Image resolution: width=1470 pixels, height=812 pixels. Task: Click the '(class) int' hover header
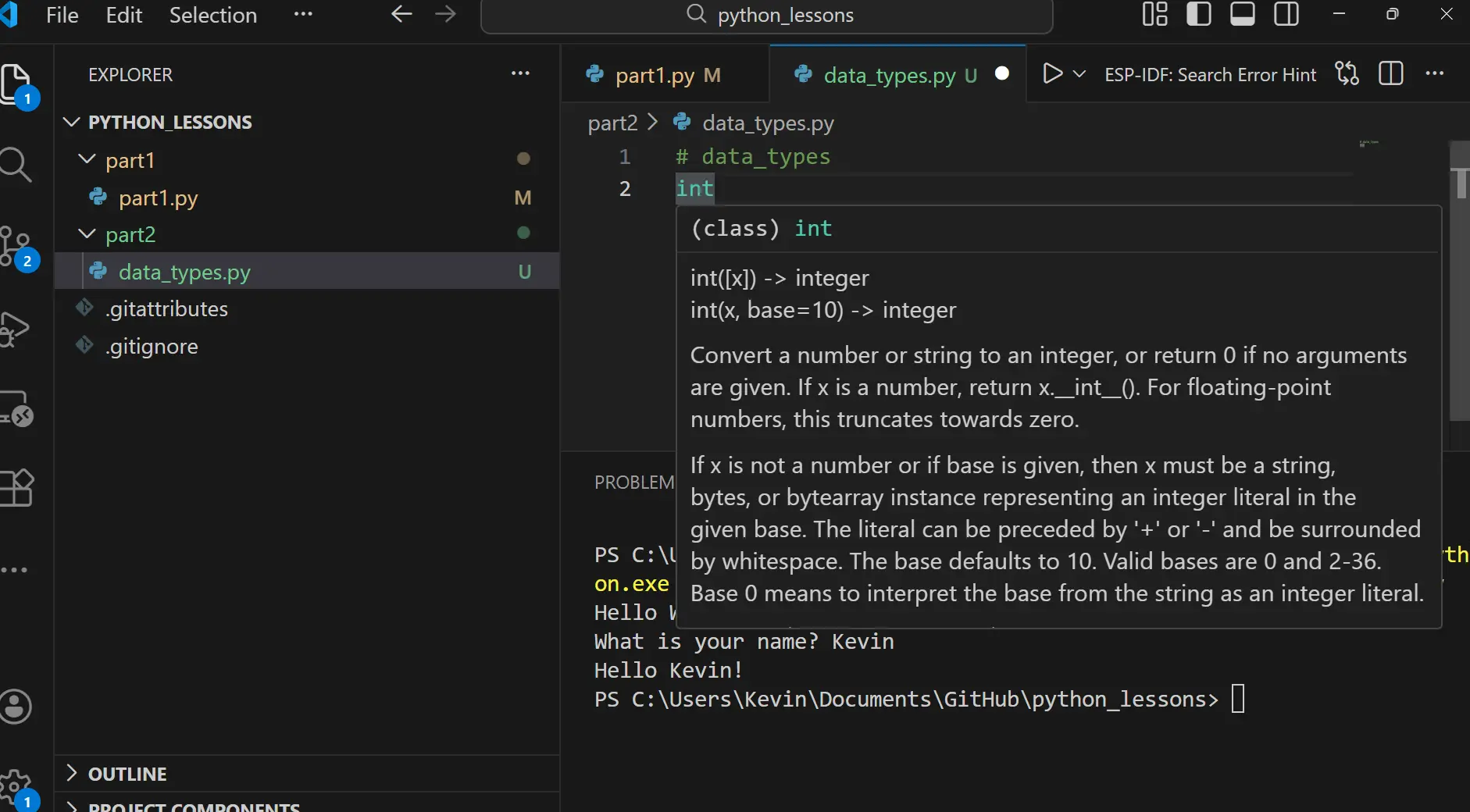tap(762, 229)
